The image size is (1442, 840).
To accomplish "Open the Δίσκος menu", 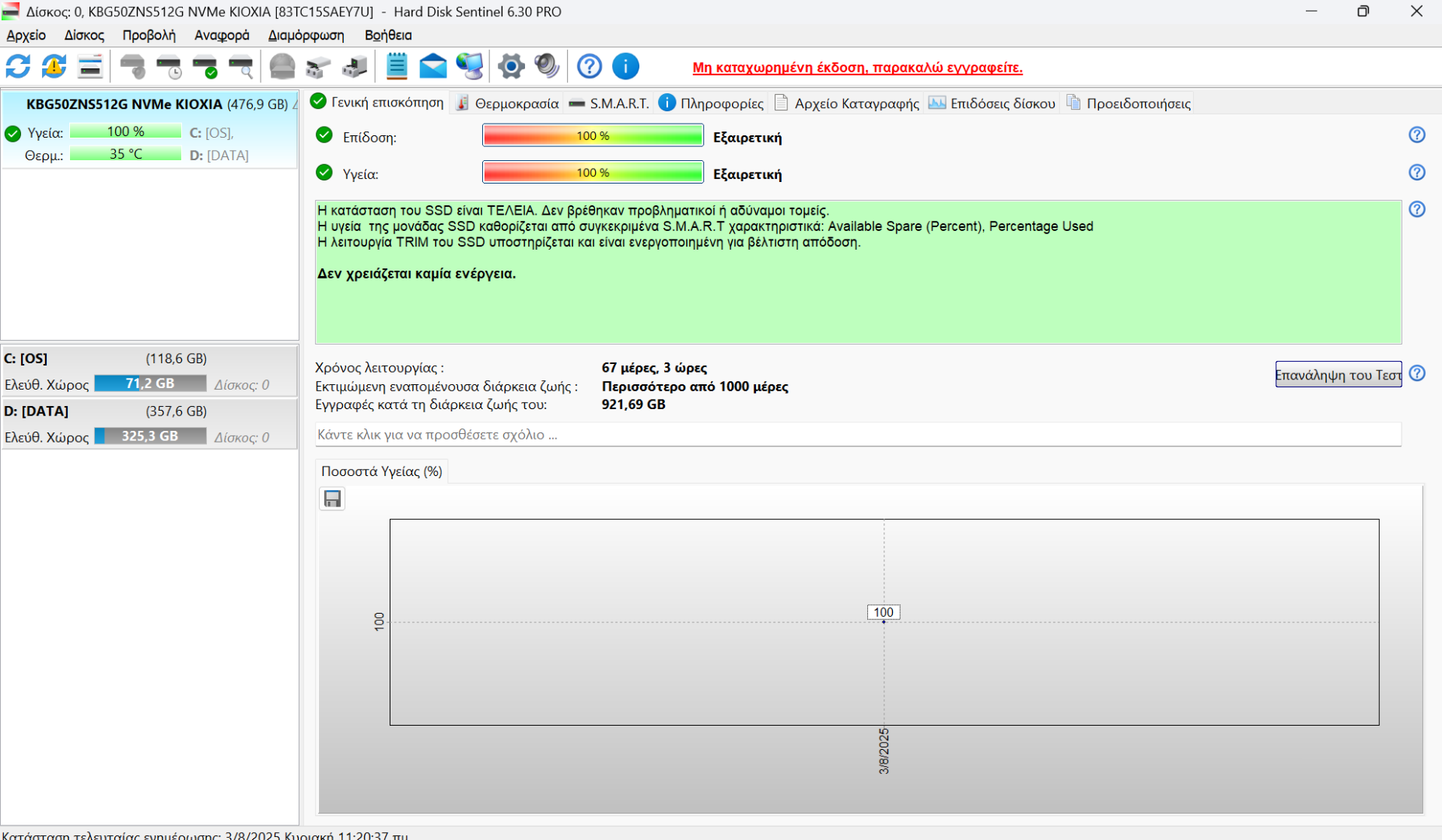I will tap(84, 35).
